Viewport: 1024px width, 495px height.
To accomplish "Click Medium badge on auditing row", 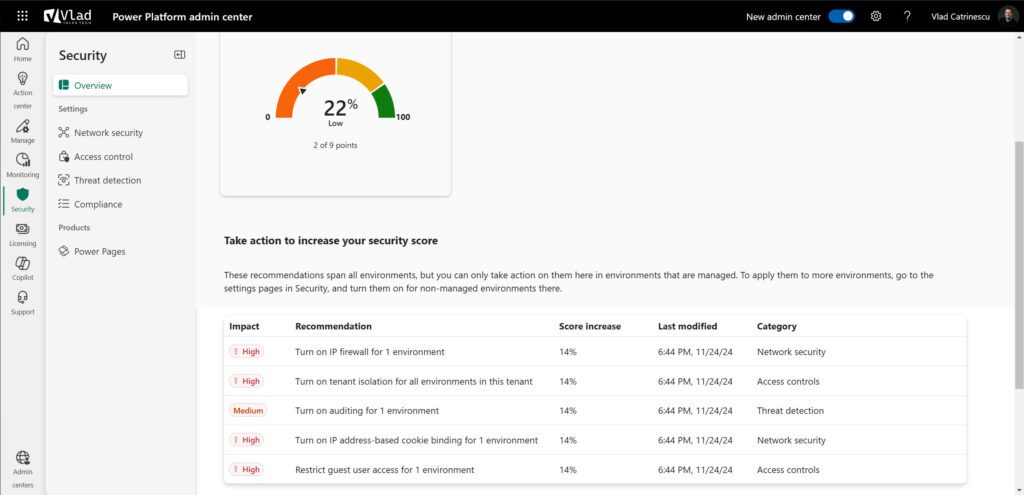I will (x=248, y=411).
